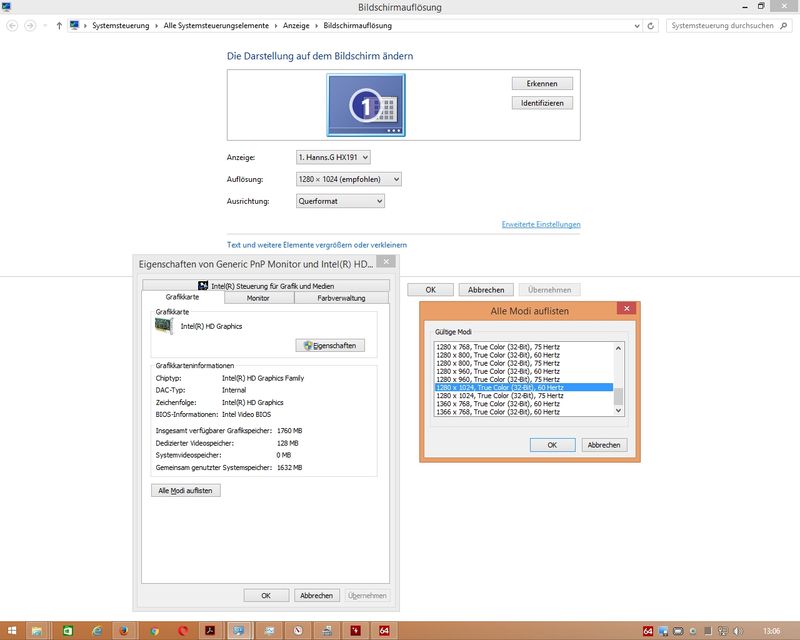Select '1280 x 800, True Color (32-Bit), 60 Hertz'
The width and height of the screenshot is (800, 640).
(x=524, y=355)
